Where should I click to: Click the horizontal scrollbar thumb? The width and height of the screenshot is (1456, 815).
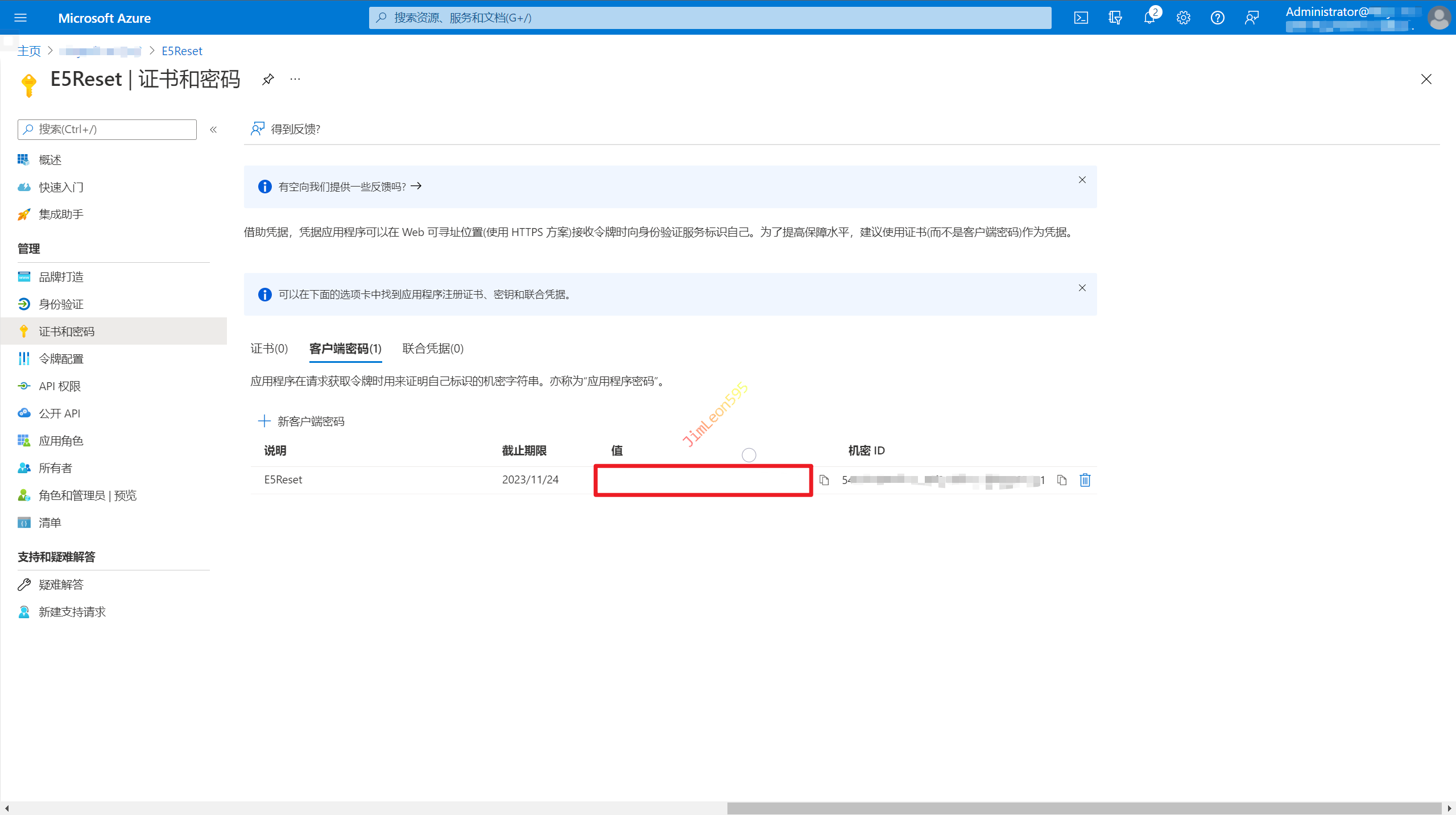coord(1083,808)
